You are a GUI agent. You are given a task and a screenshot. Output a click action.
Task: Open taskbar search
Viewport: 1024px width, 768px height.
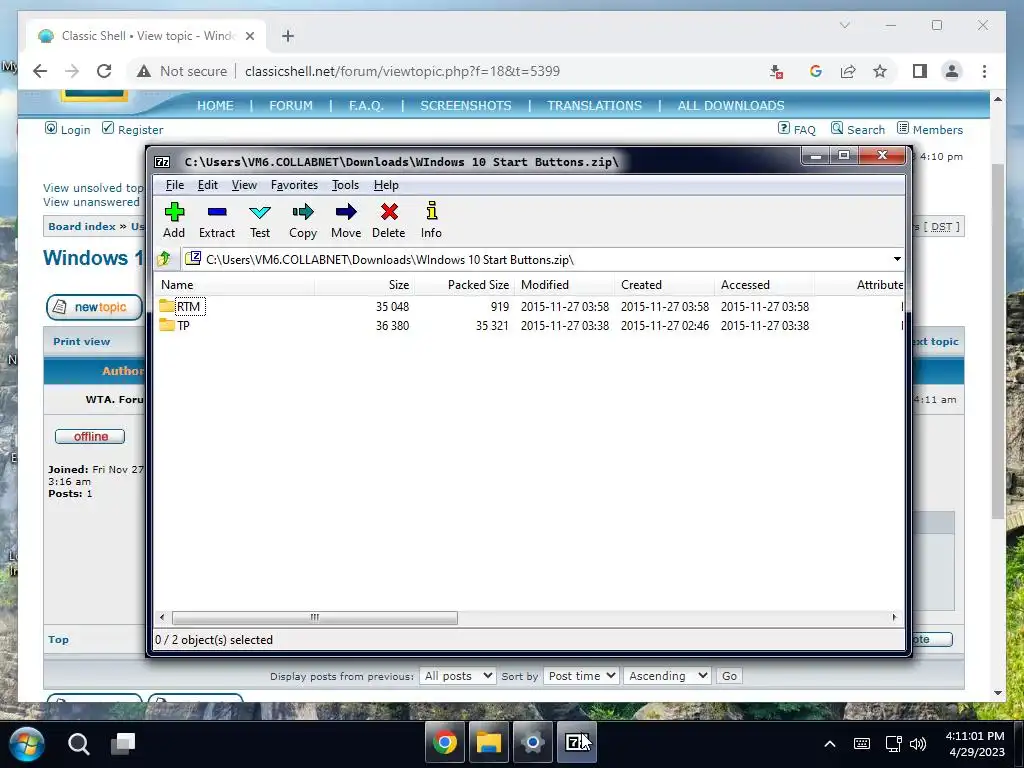(78, 743)
